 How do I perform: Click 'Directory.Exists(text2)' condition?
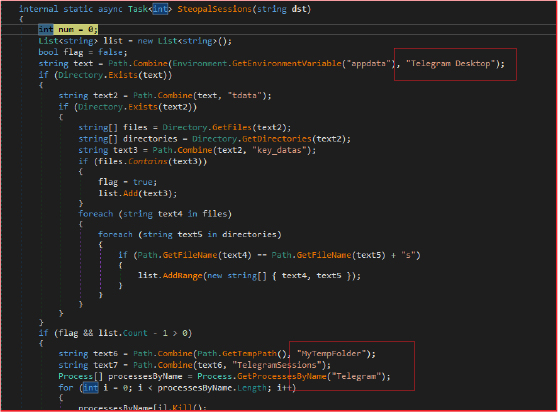point(135,107)
